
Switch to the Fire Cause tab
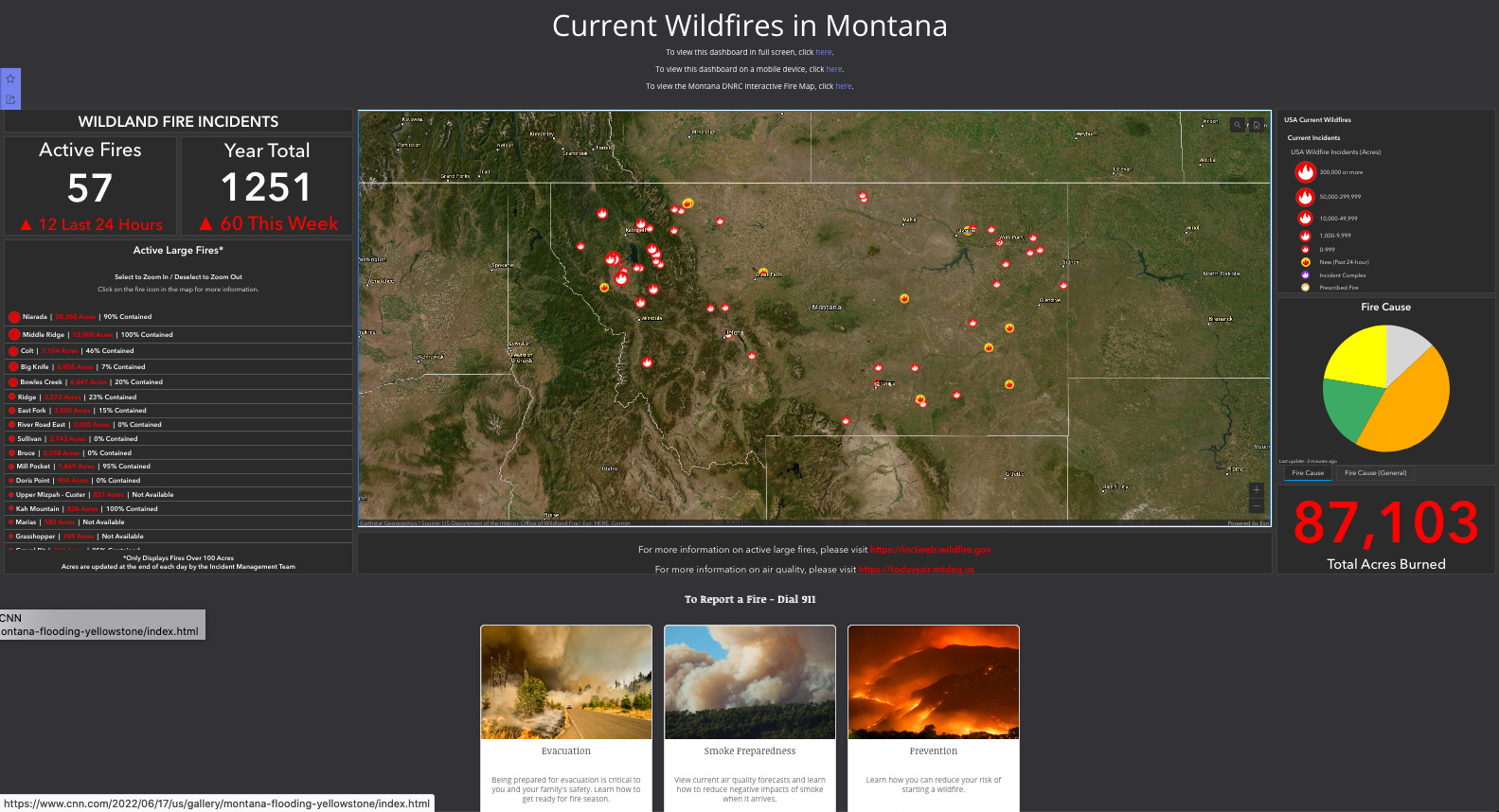(1308, 473)
